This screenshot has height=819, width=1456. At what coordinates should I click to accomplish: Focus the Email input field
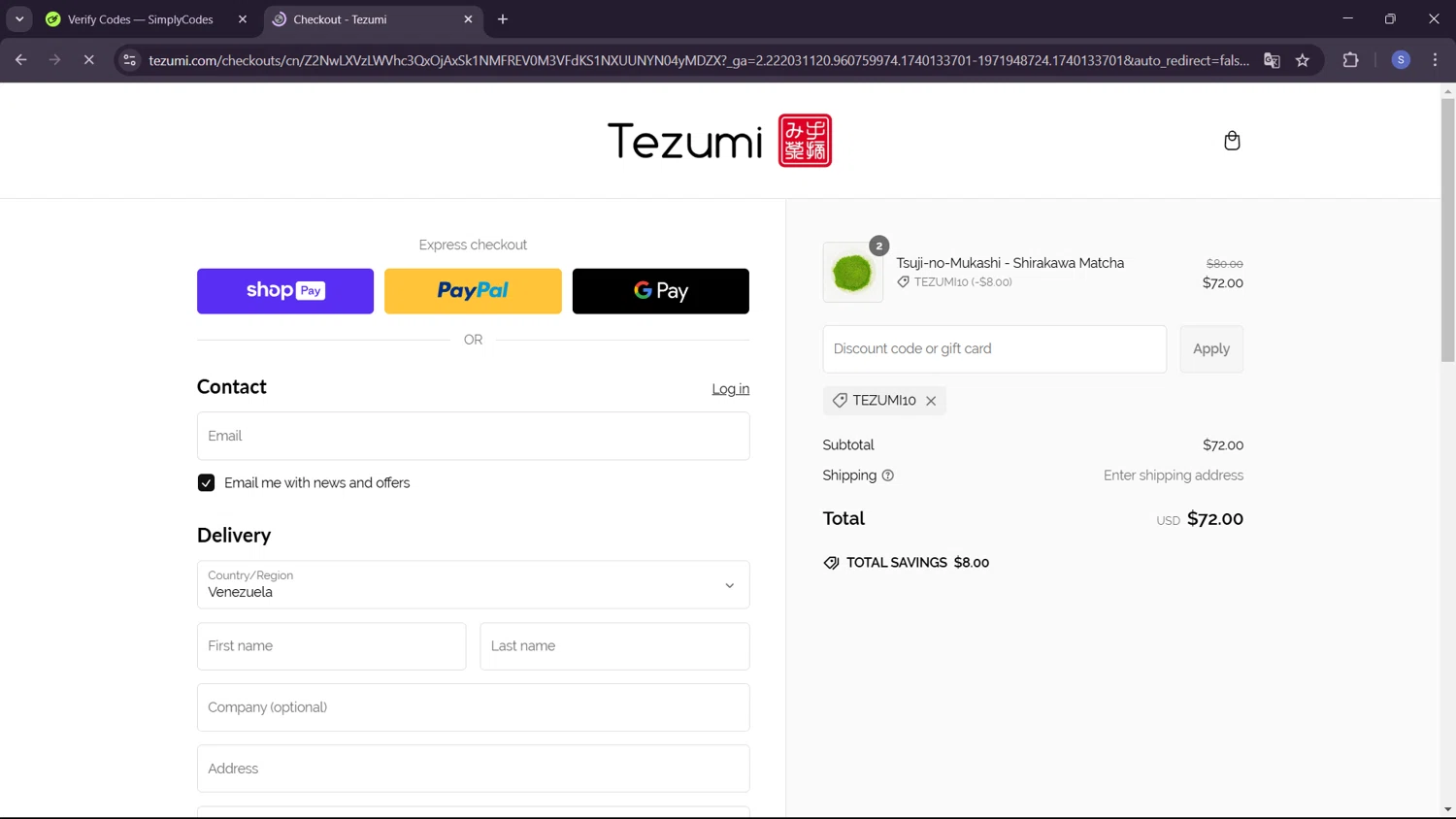474,436
